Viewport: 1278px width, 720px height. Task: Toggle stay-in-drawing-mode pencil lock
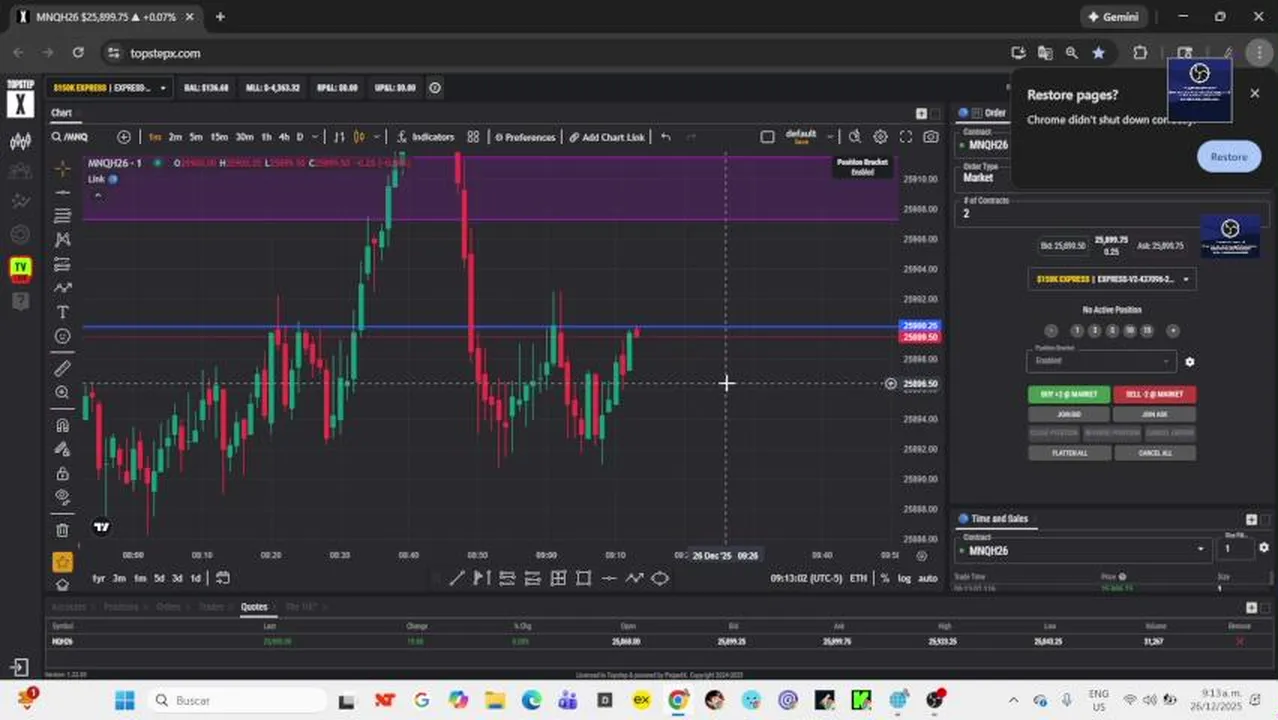coord(62,449)
